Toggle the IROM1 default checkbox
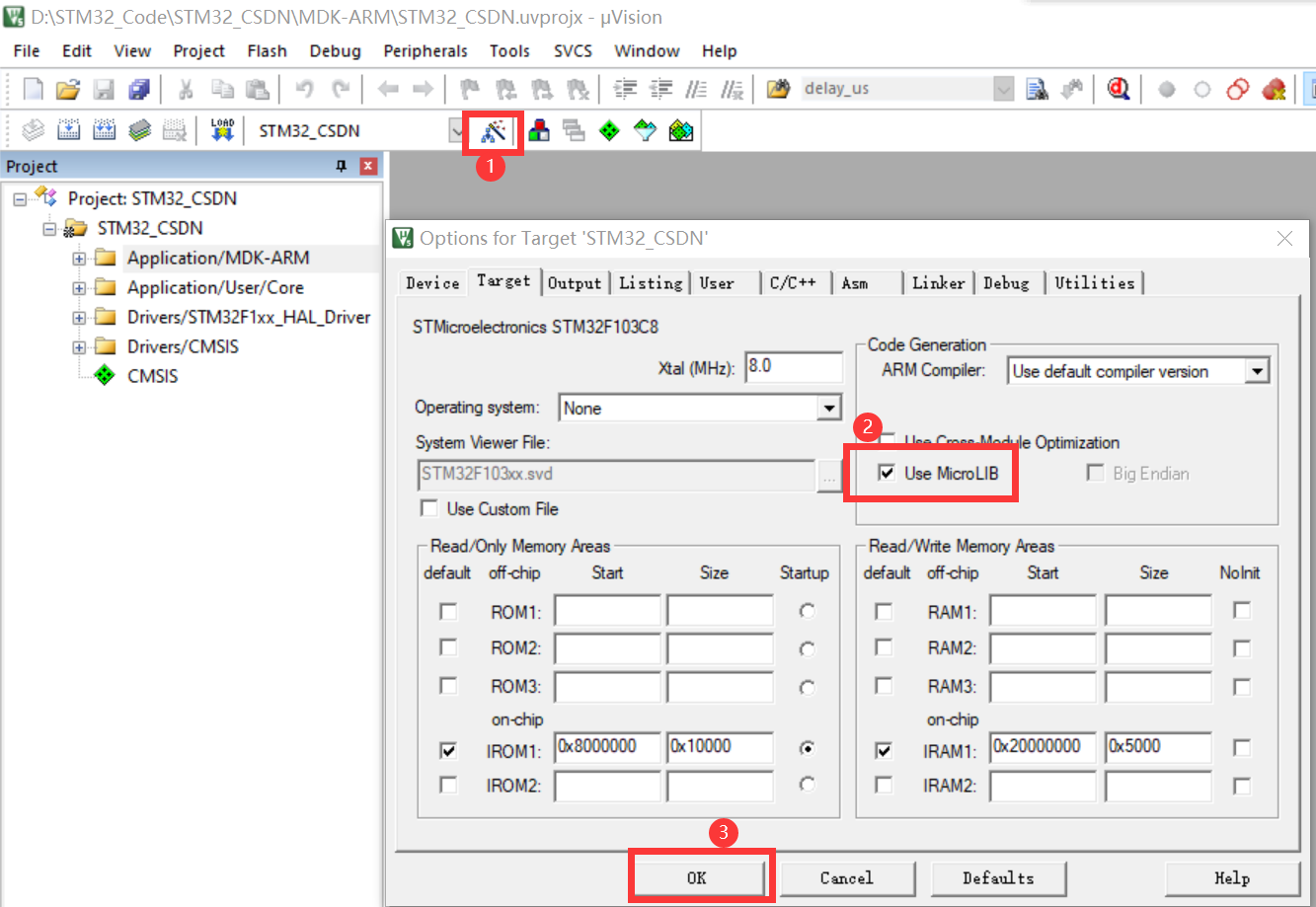 pos(448,751)
